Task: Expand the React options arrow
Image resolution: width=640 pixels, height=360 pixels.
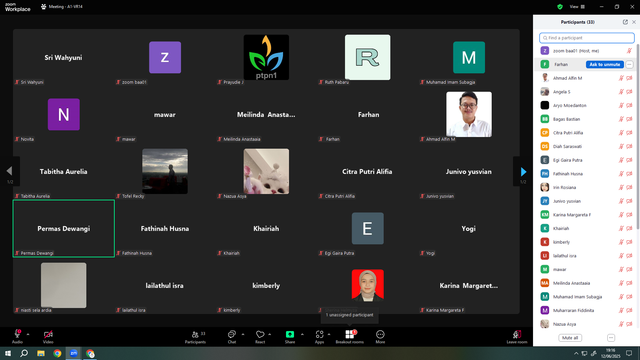Action: [x=269, y=334]
